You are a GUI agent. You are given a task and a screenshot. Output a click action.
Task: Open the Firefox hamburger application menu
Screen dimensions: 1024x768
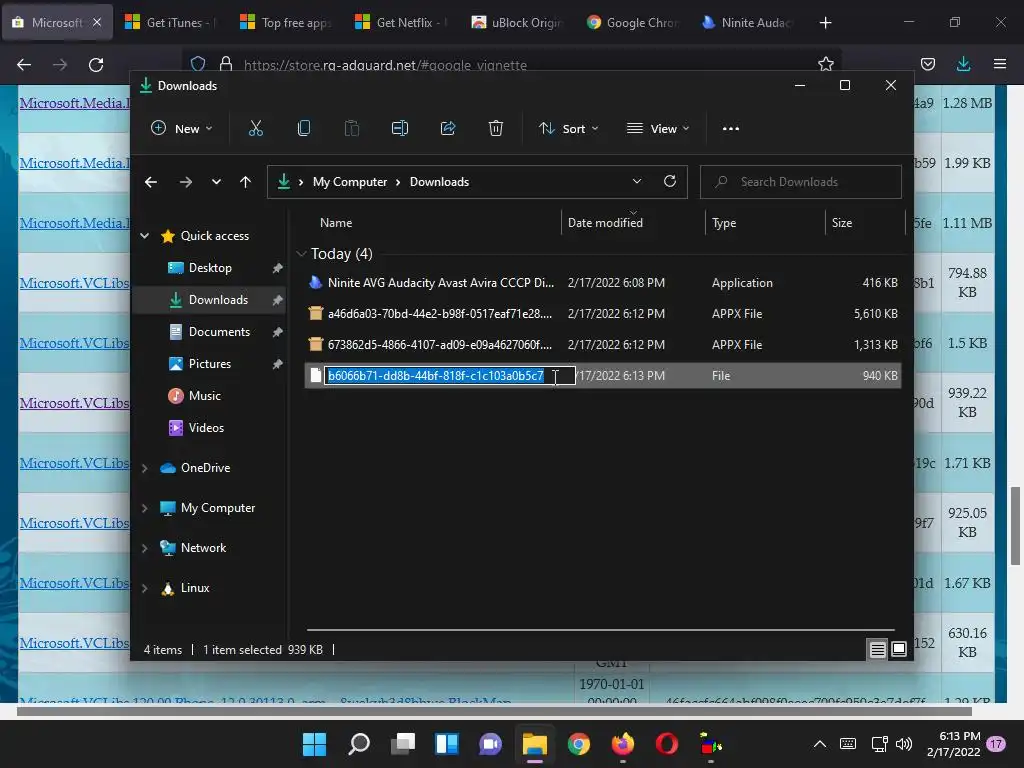(x=999, y=64)
